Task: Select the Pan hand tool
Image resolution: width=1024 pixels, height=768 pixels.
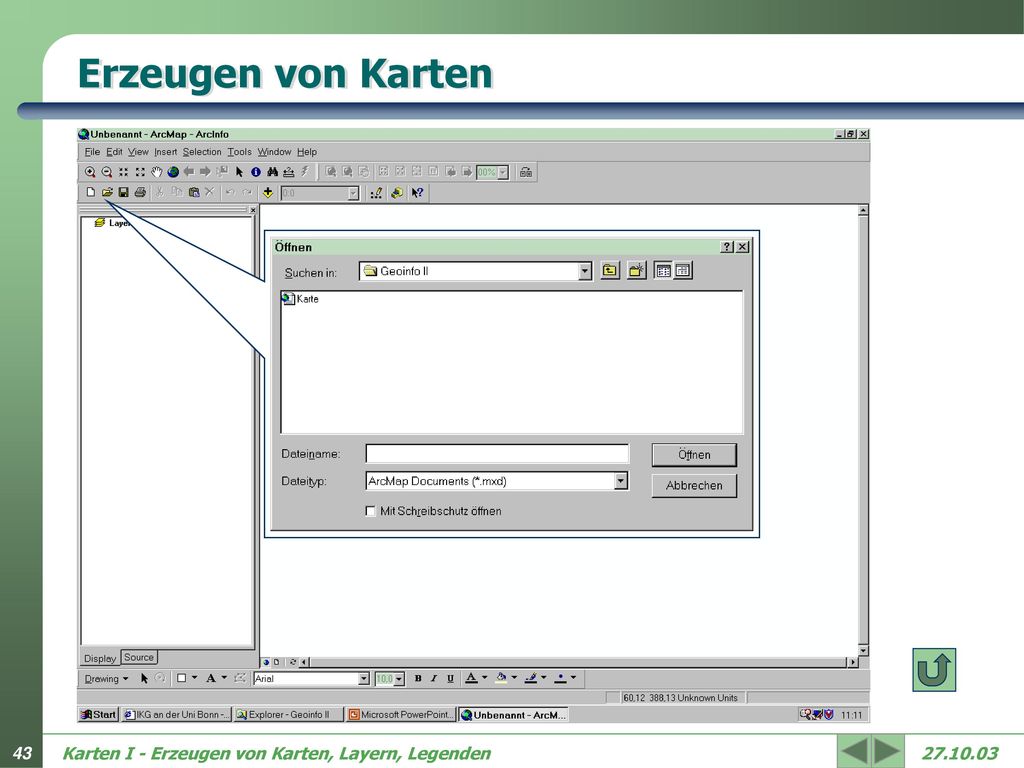Action: point(156,172)
